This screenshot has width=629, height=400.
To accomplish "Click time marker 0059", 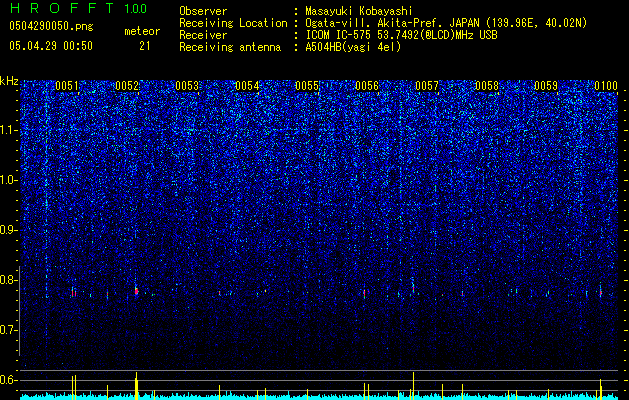I will (546, 86).
